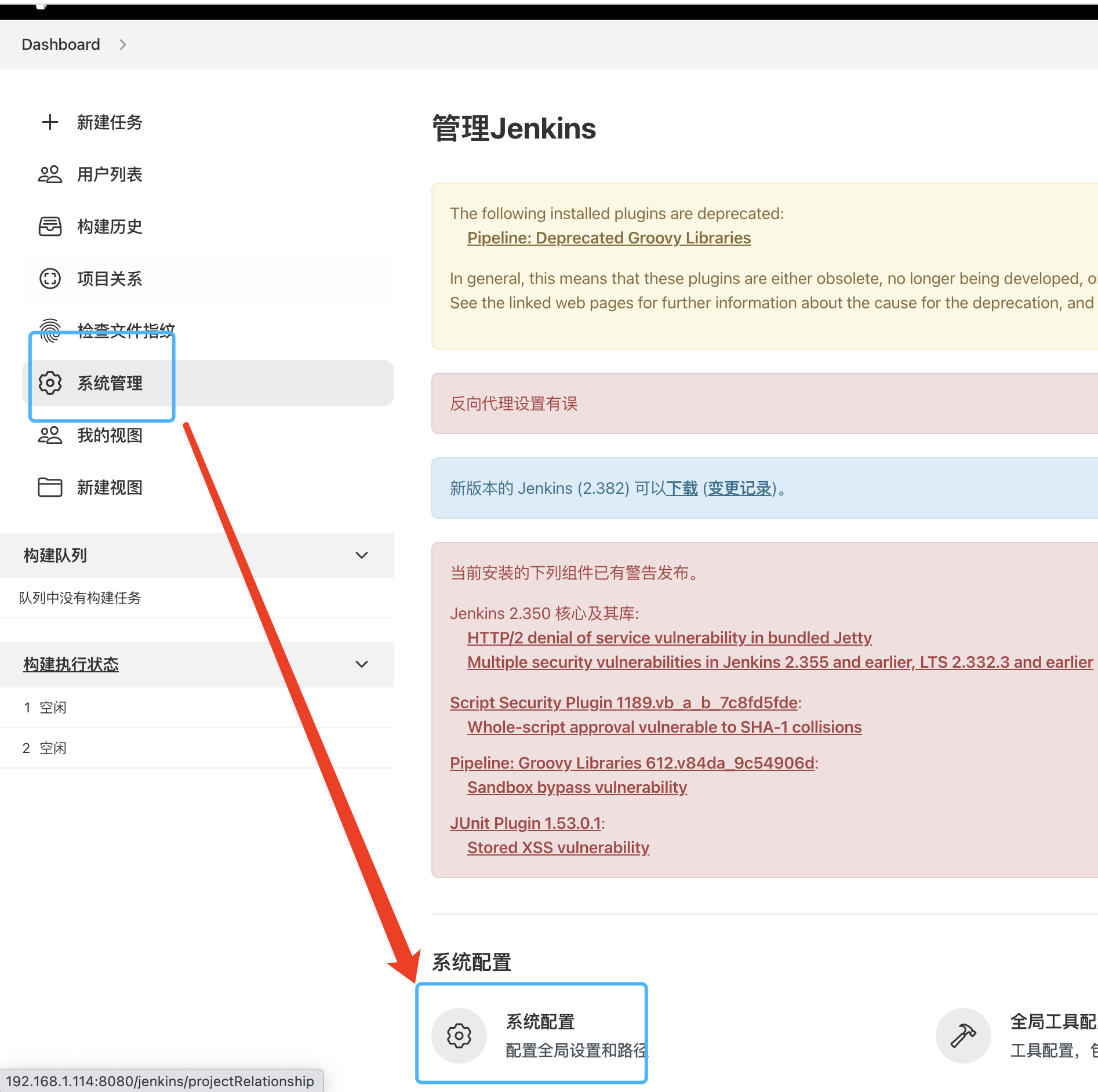The height and width of the screenshot is (1092, 1098).
Task: Click the 构建队列 panel title
Action: [55, 555]
